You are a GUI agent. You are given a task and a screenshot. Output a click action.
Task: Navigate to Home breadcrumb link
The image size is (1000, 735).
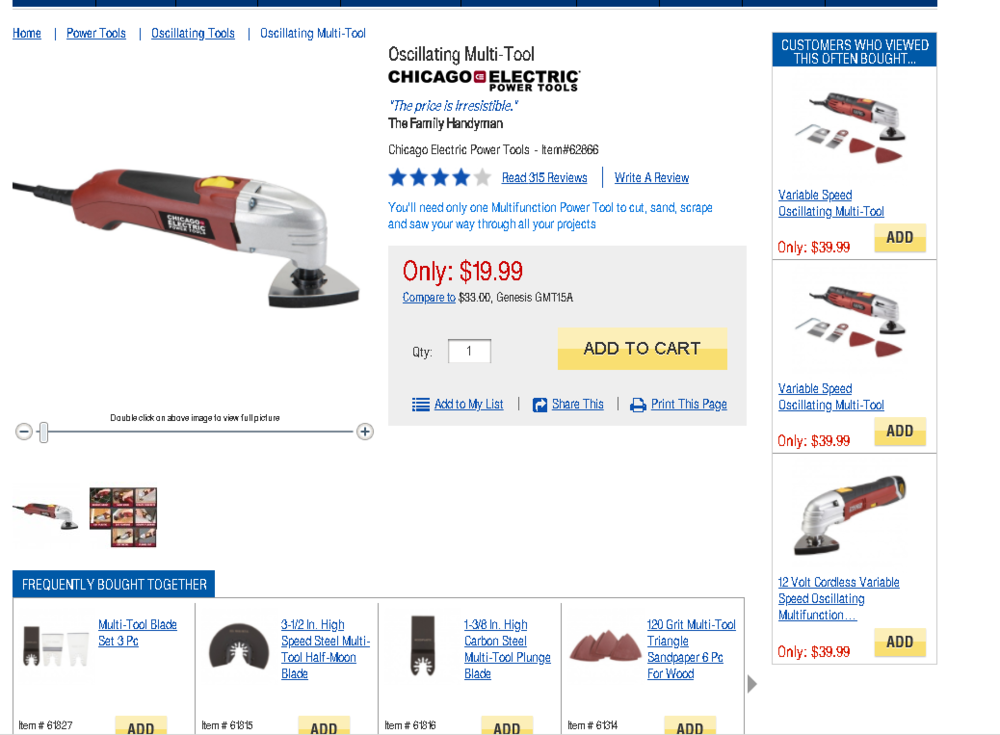coord(27,33)
